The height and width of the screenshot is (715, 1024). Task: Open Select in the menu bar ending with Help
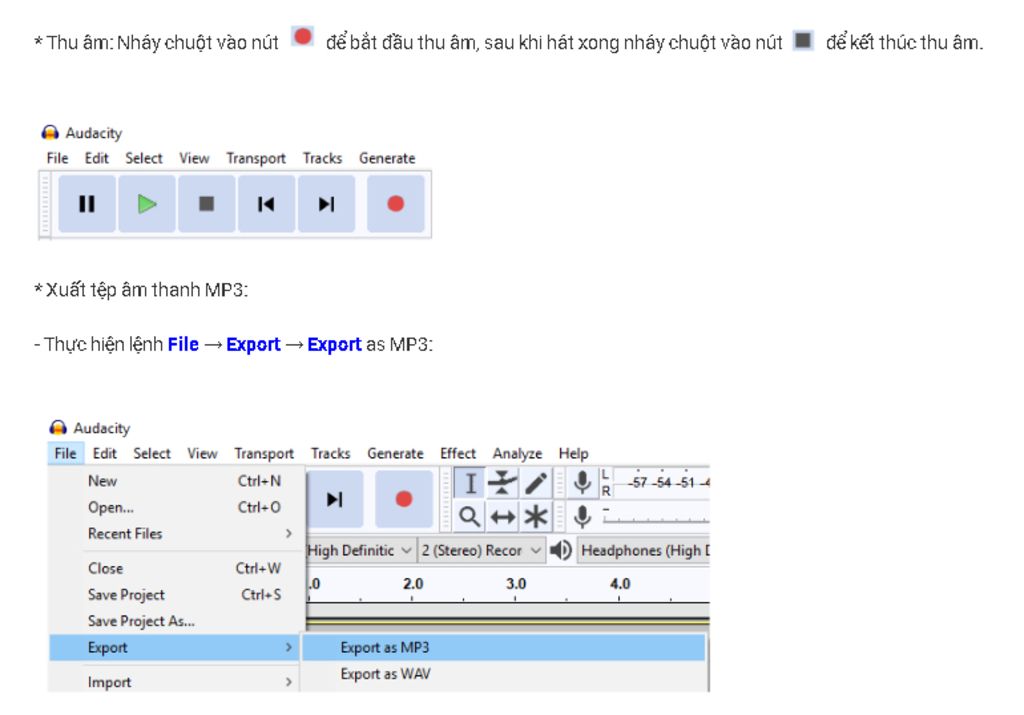[152, 453]
